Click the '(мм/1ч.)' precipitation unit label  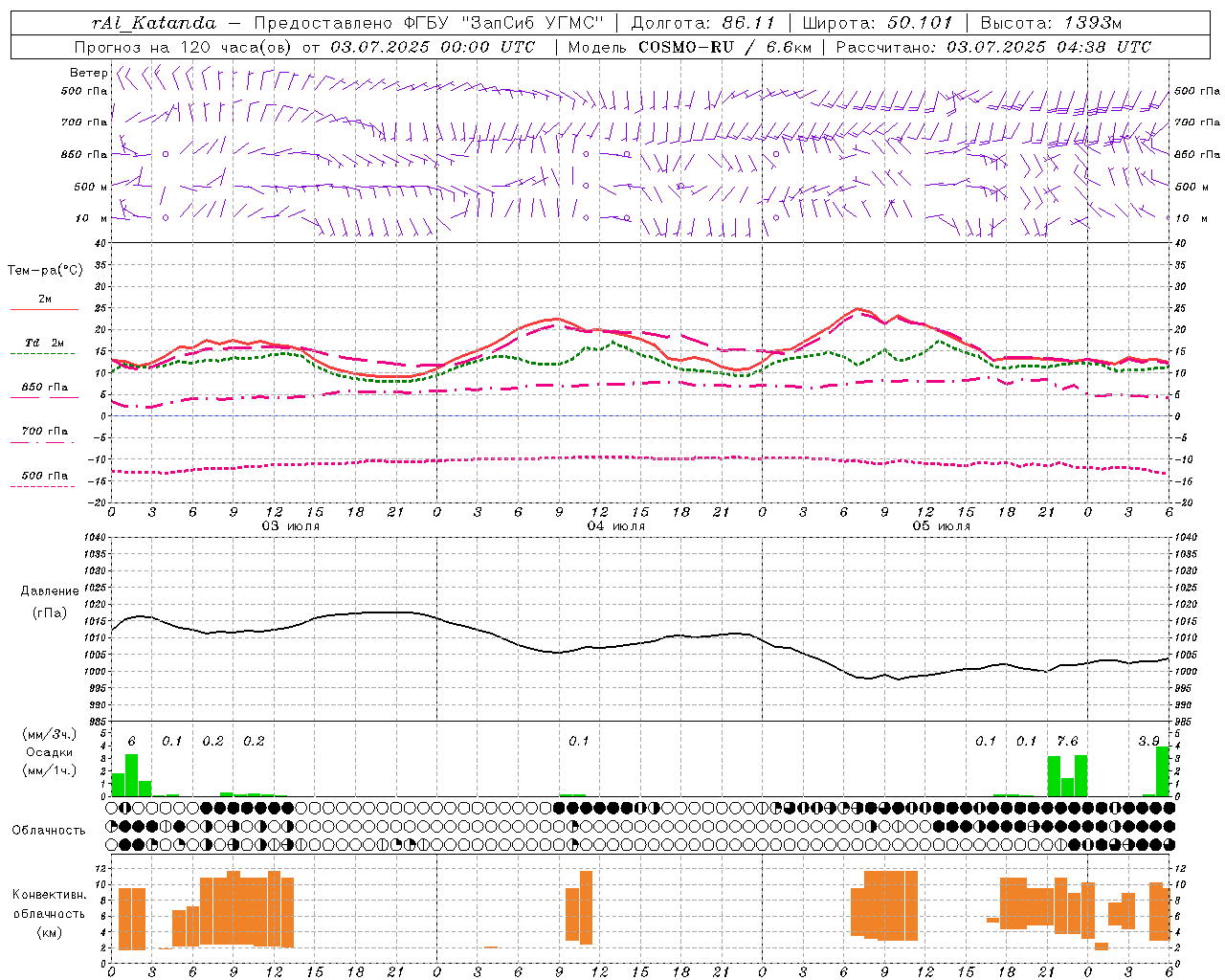tap(49, 770)
